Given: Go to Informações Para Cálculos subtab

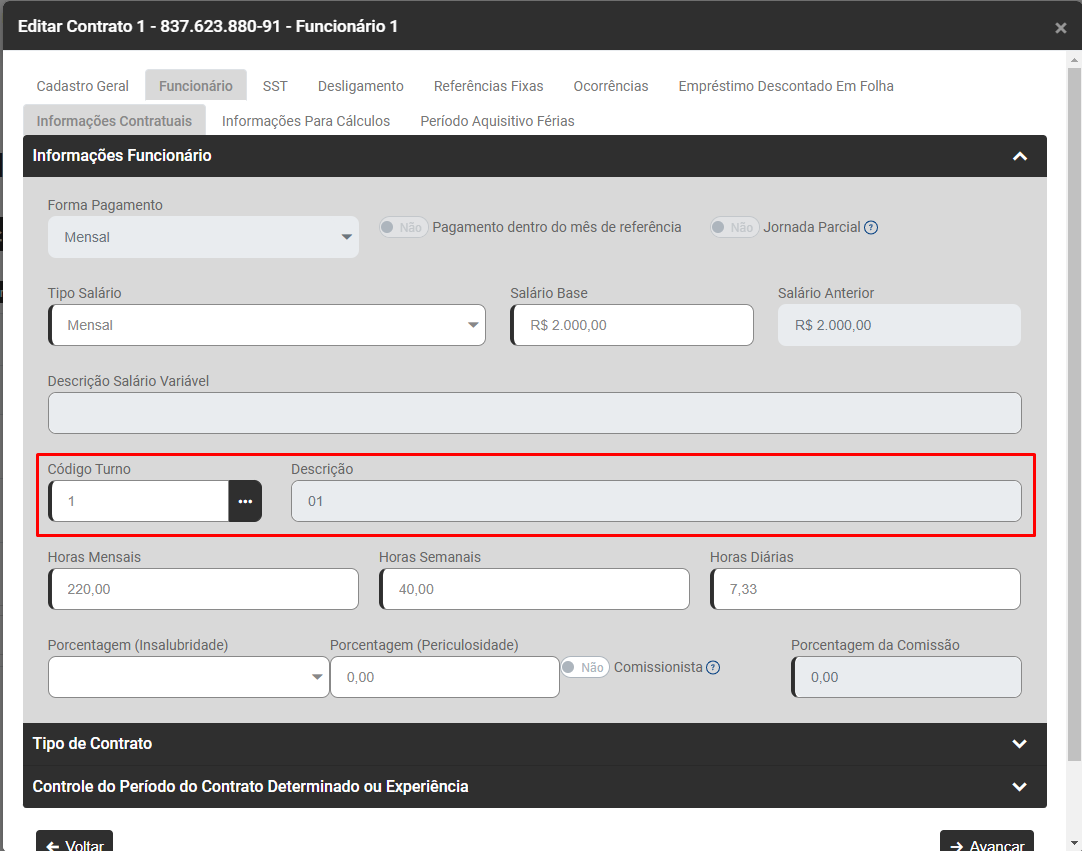Looking at the screenshot, I should 306,121.
